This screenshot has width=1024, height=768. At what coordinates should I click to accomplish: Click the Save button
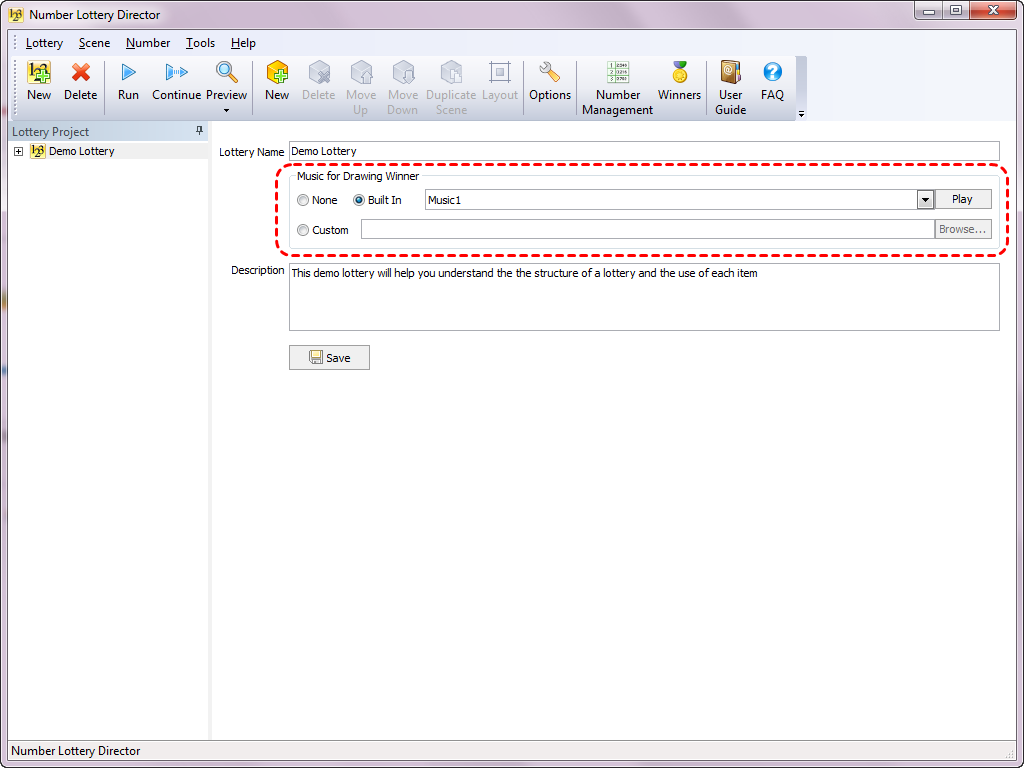(x=329, y=358)
